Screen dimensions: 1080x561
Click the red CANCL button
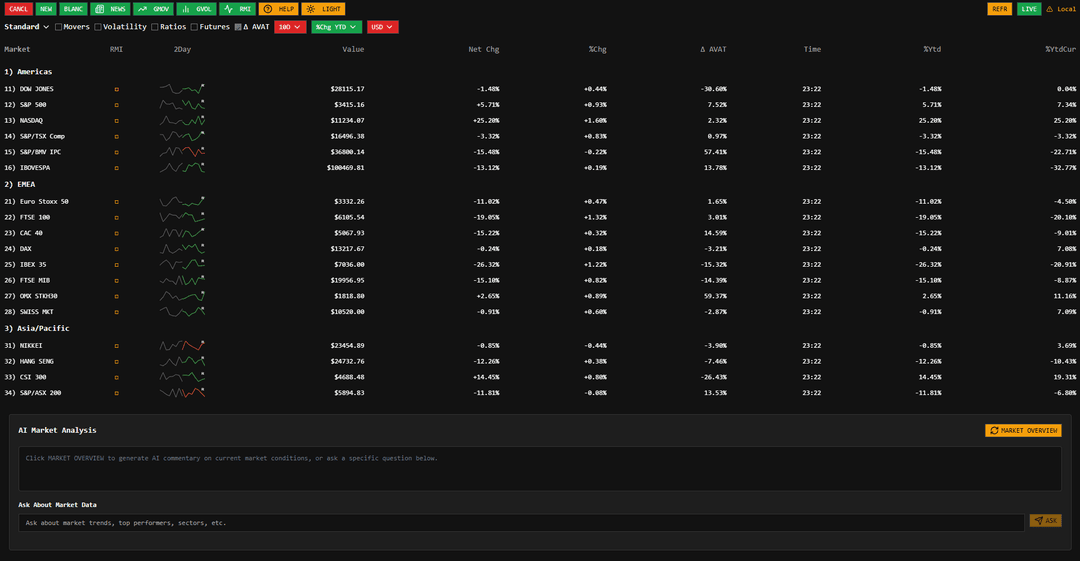coord(19,9)
